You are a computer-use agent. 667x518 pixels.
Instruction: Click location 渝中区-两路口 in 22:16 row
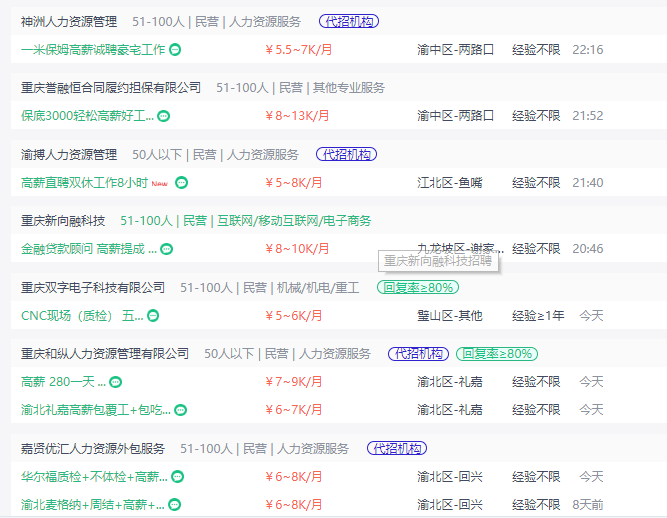tap(456, 50)
